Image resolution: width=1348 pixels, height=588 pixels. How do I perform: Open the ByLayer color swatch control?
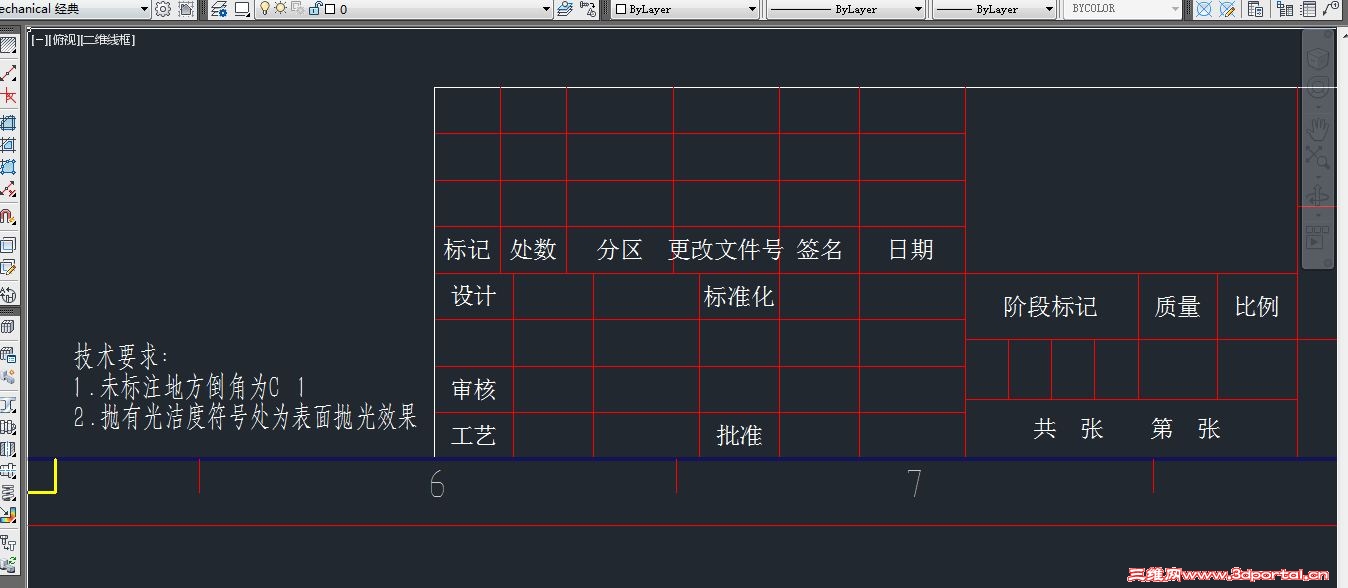click(x=683, y=9)
